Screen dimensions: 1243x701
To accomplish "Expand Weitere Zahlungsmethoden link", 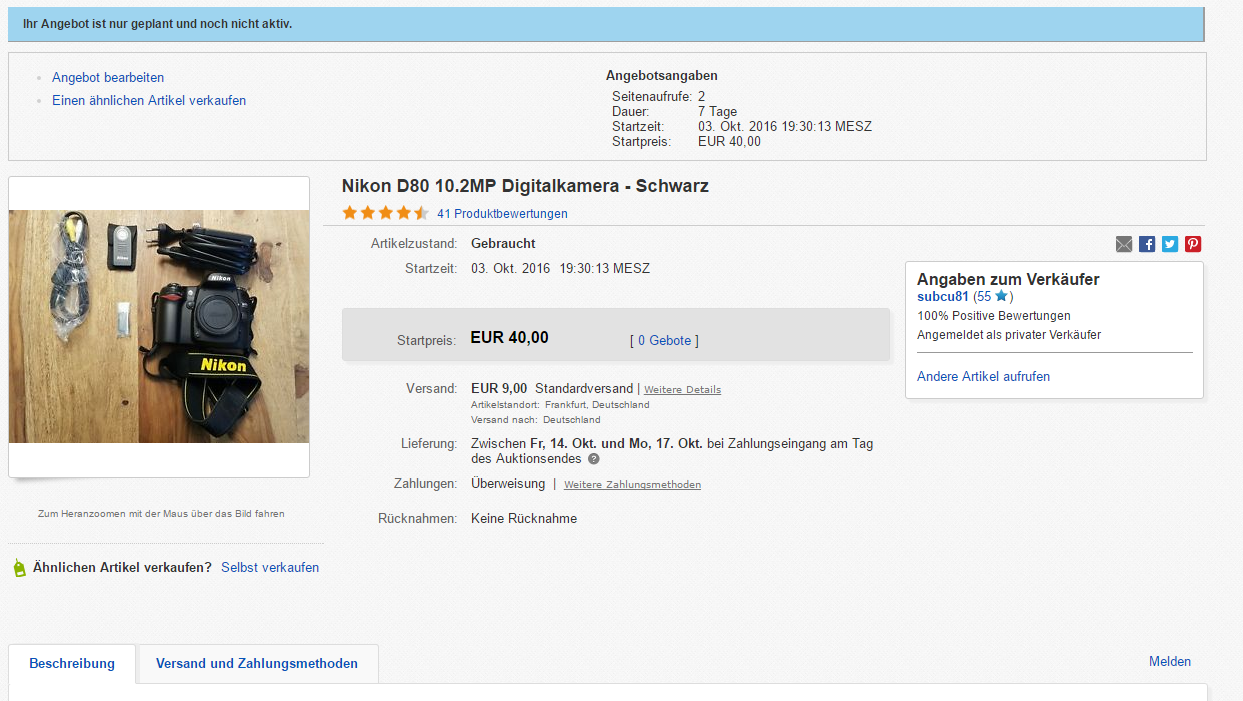I will coord(632,485).
